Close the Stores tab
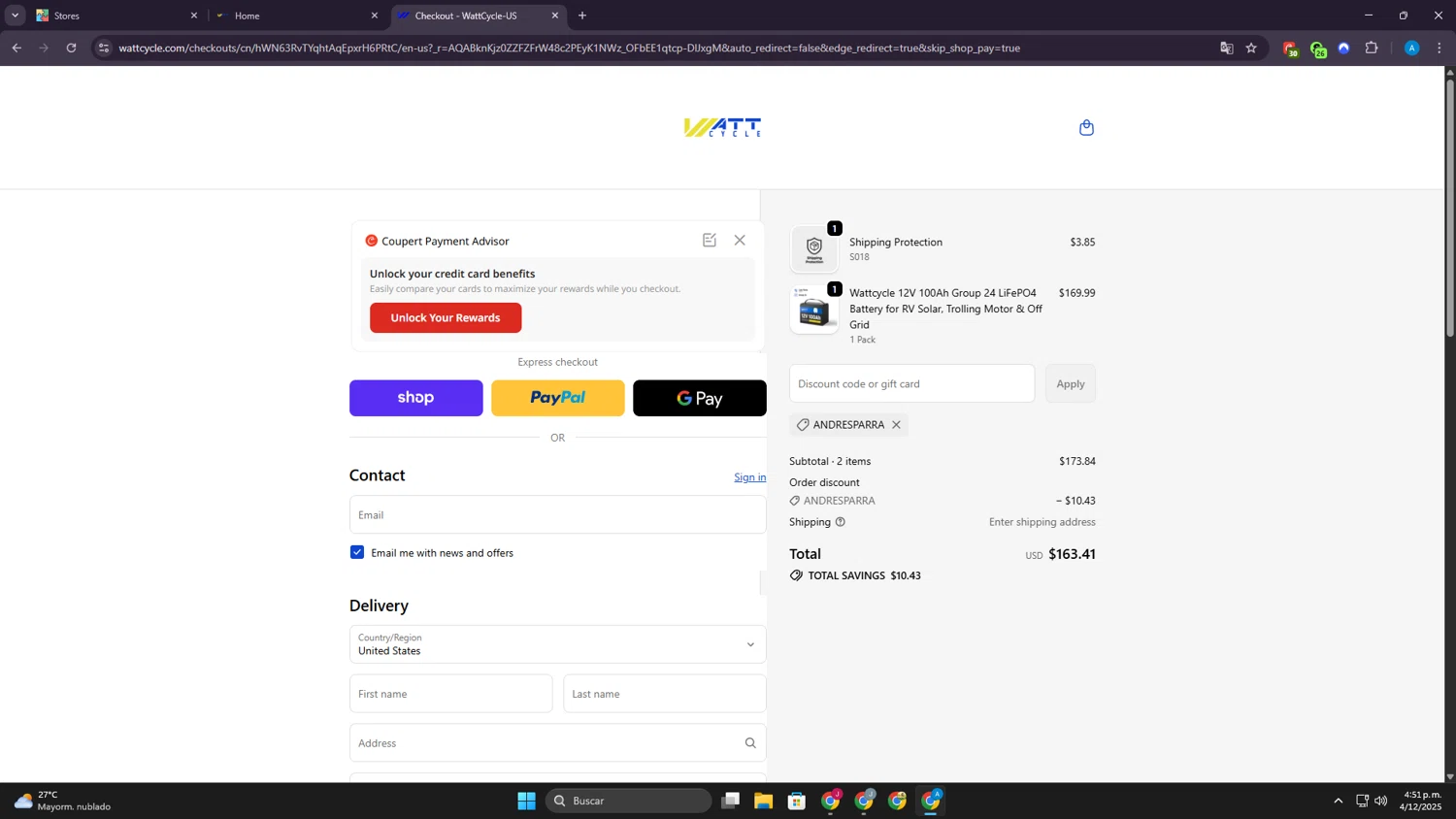 pyautogui.click(x=193, y=16)
